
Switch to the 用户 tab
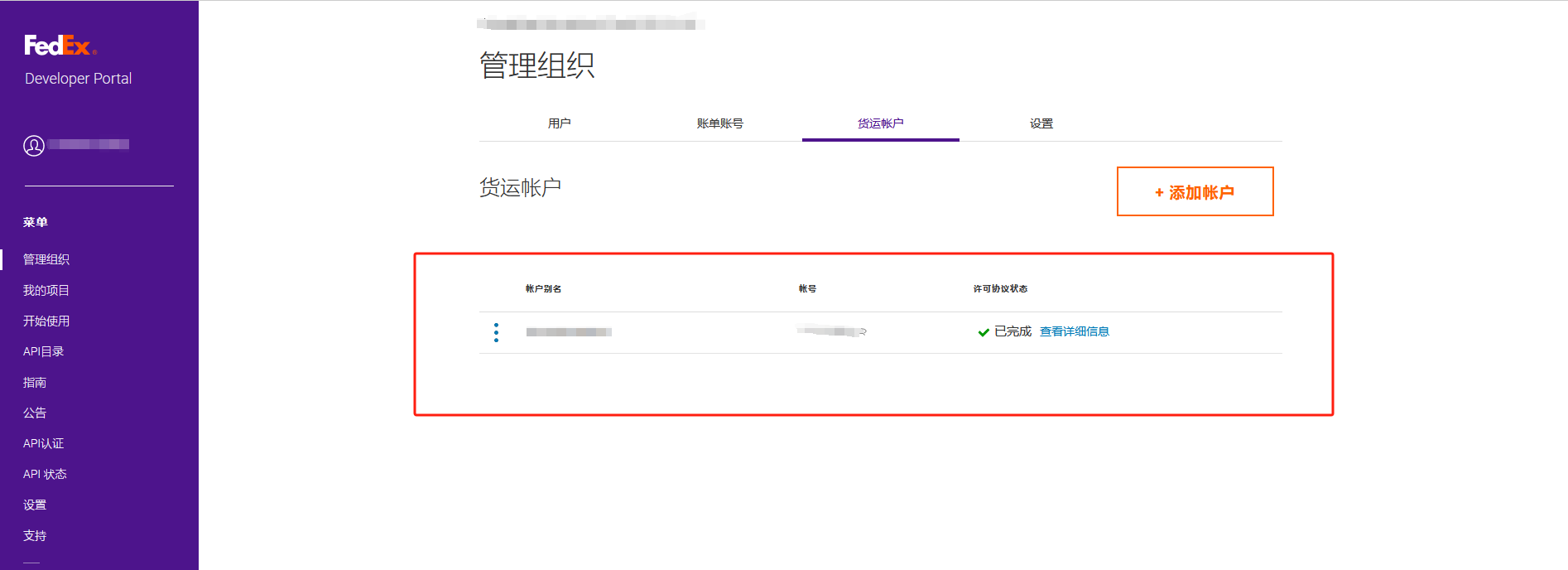pyautogui.click(x=559, y=123)
